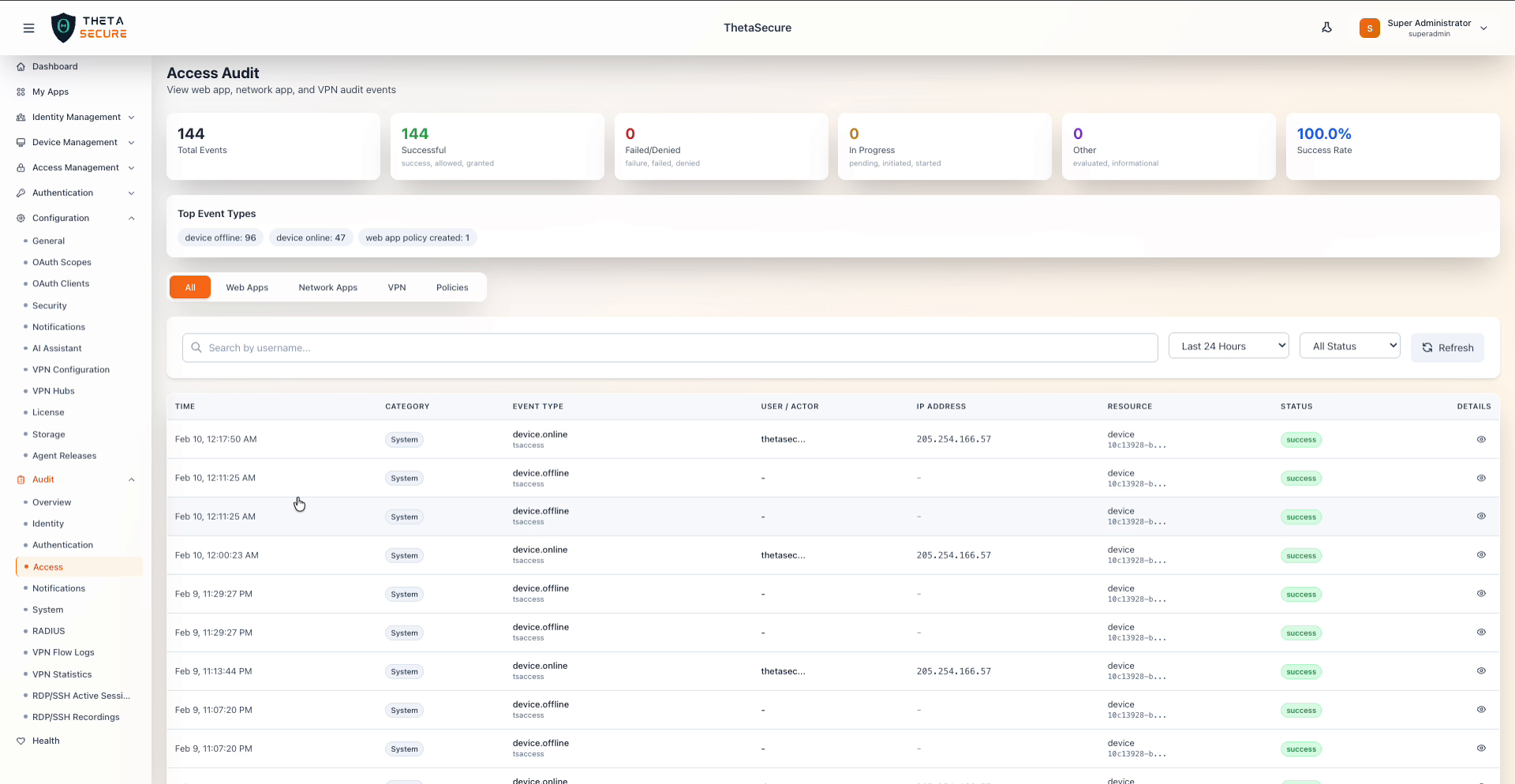Open the notifications bell

click(1326, 28)
